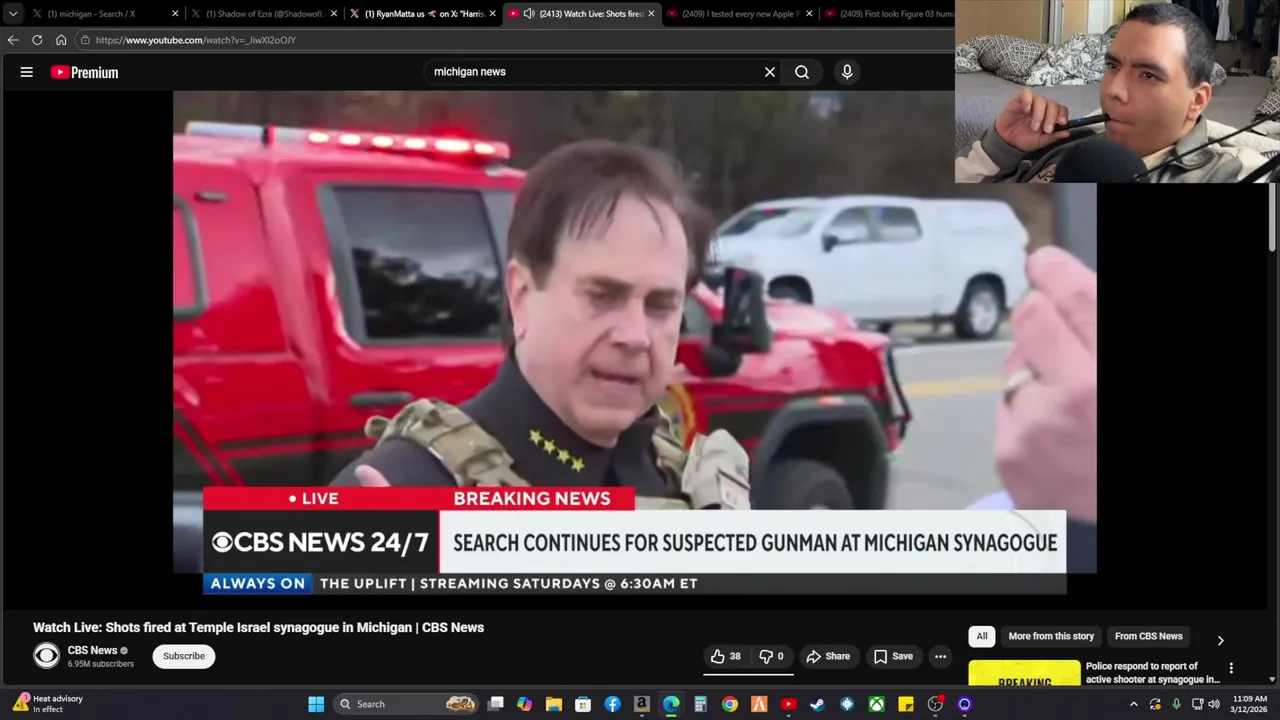Open Task View on the taskbar
The height and width of the screenshot is (720, 1280).
point(496,704)
